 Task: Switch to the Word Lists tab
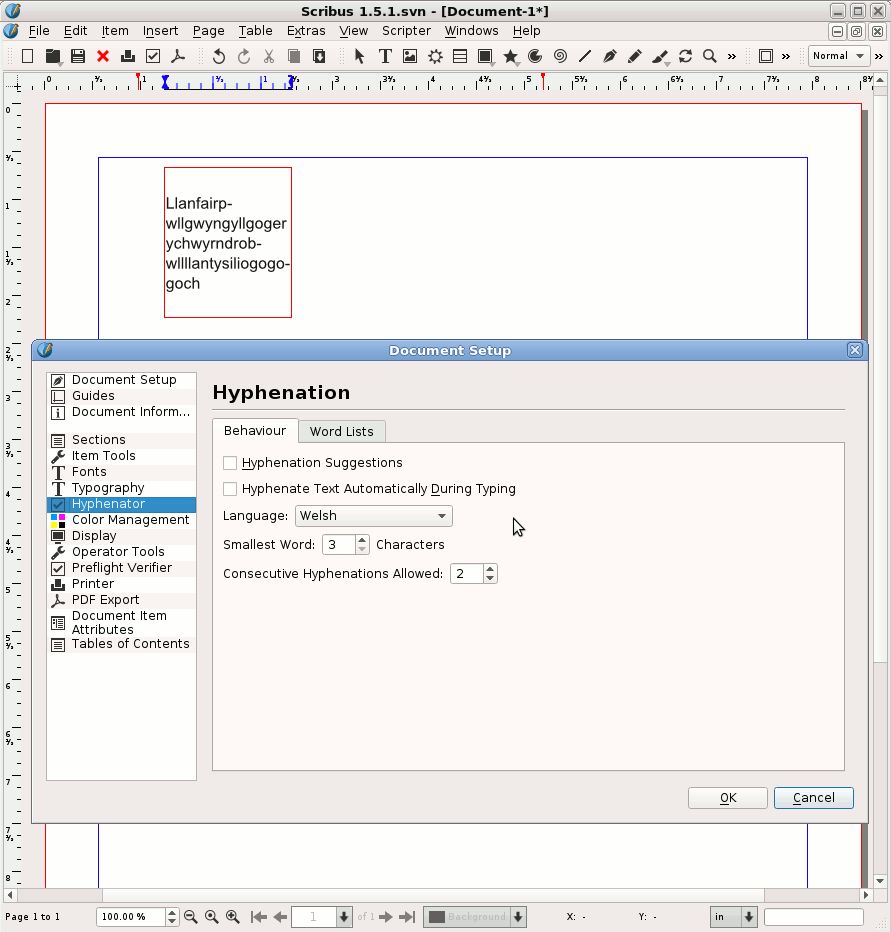pyautogui.click(x=341, y=431)
